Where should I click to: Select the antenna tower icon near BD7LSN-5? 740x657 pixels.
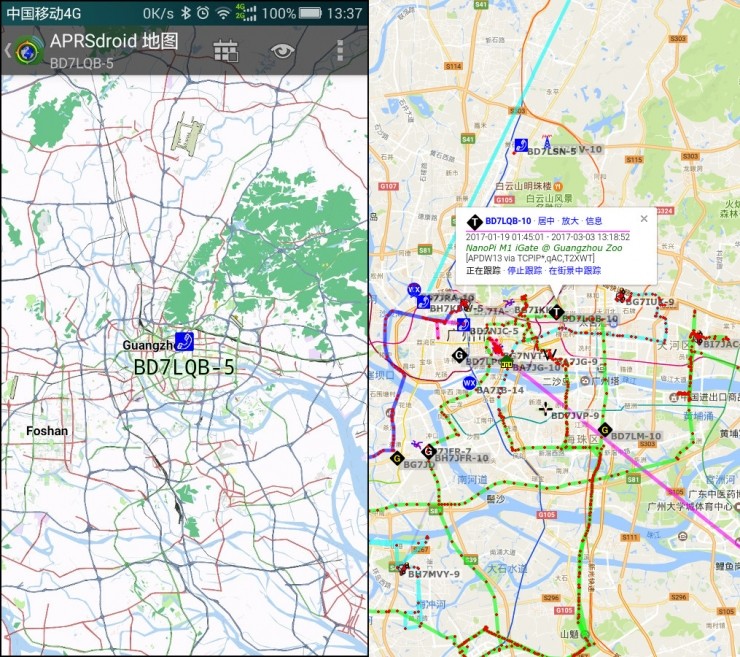[547, 141]
